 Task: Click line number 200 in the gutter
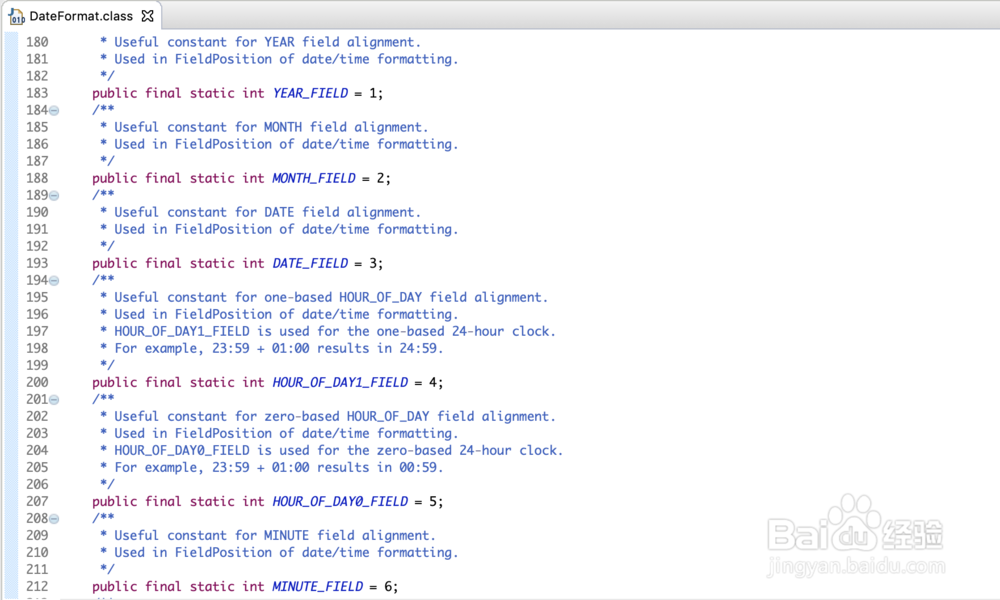pos(37,383)
